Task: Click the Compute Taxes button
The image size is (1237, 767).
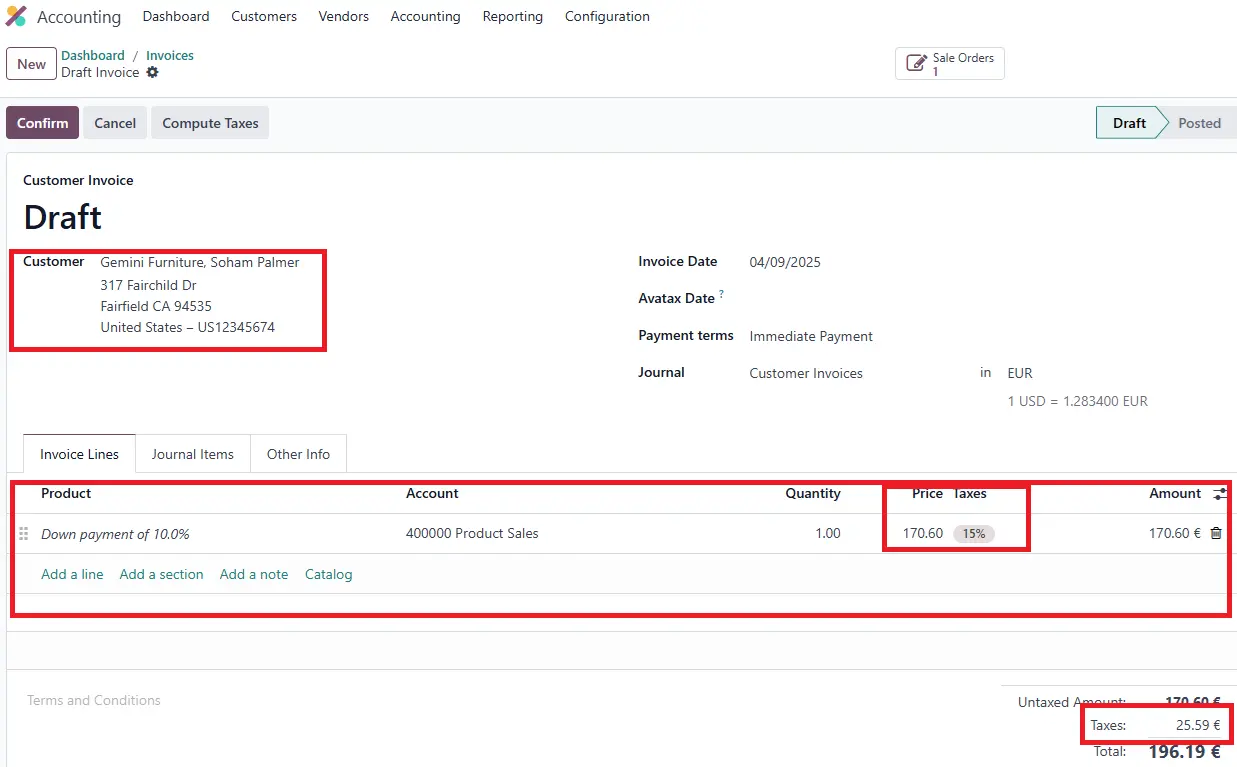Action: (210, 123)
